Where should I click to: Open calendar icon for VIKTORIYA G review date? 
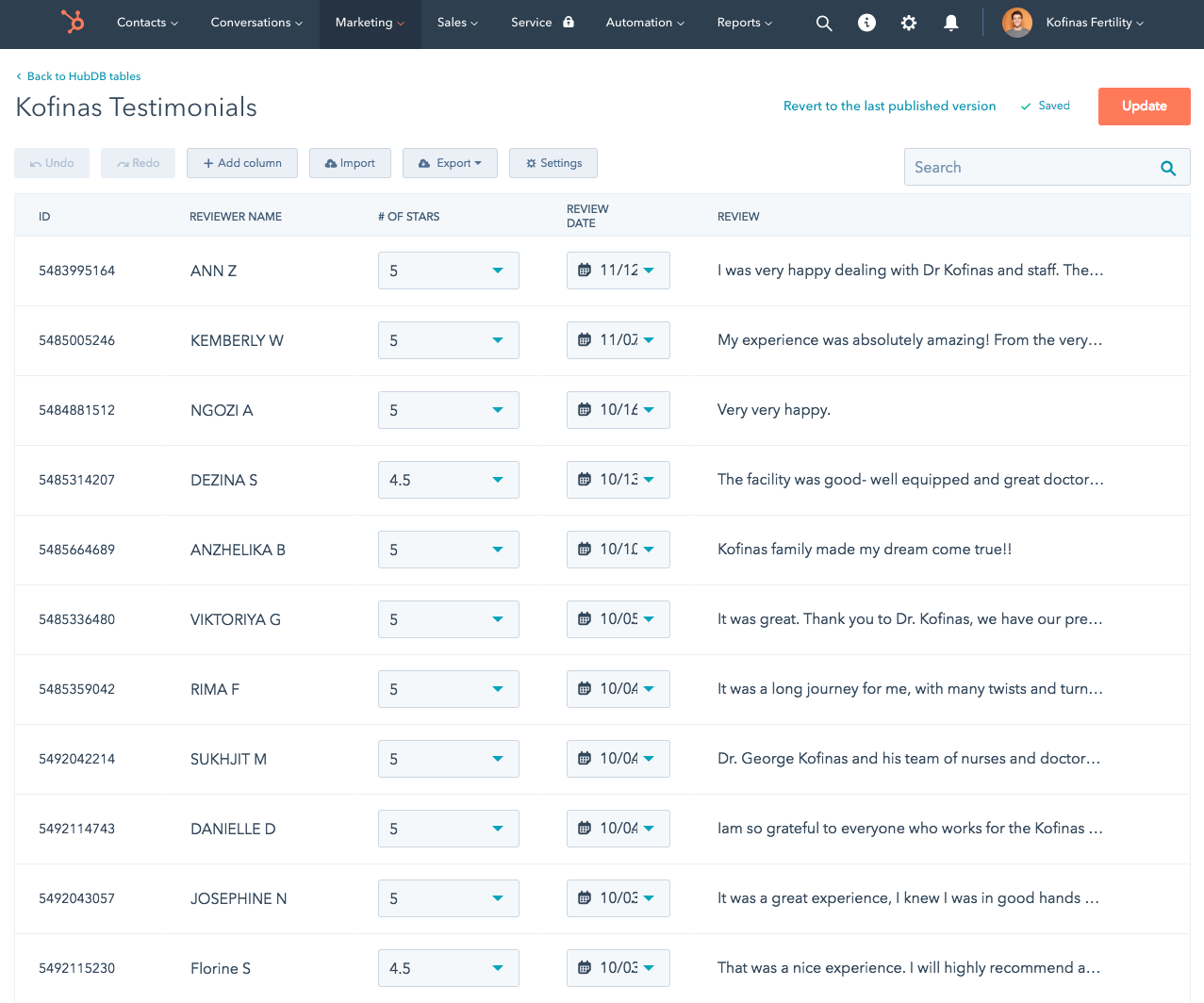tap(585, 619)
